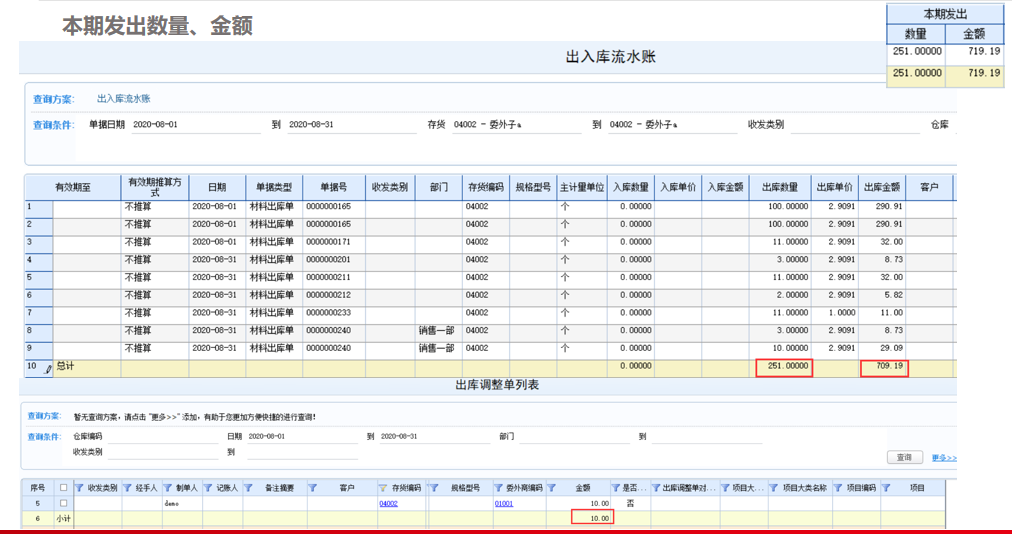Open outsourcer code link 01001
Viewport: 1012px width, 534px height.
(504, 503)
